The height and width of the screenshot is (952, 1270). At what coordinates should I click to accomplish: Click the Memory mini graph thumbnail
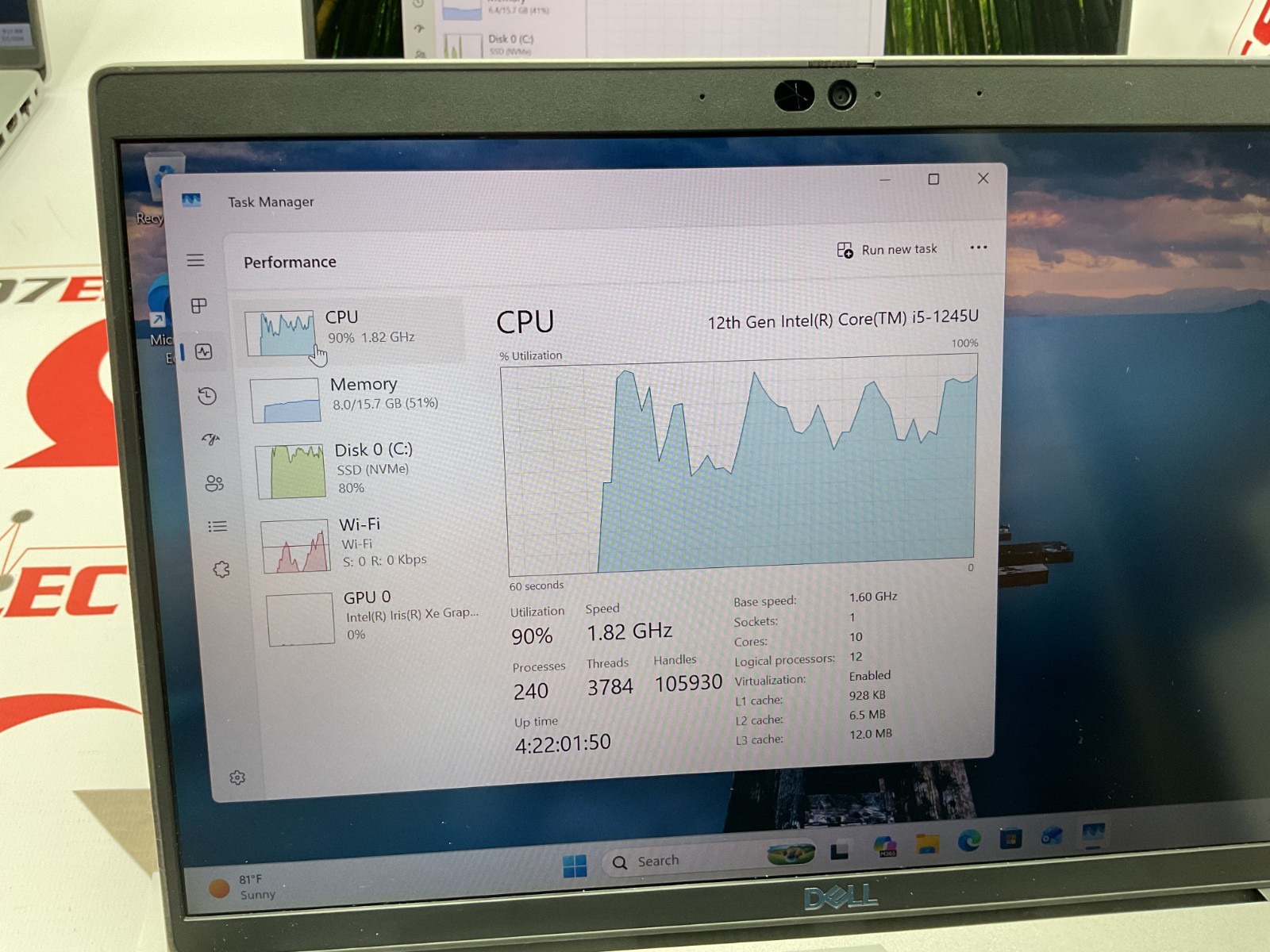click(286, 401)
